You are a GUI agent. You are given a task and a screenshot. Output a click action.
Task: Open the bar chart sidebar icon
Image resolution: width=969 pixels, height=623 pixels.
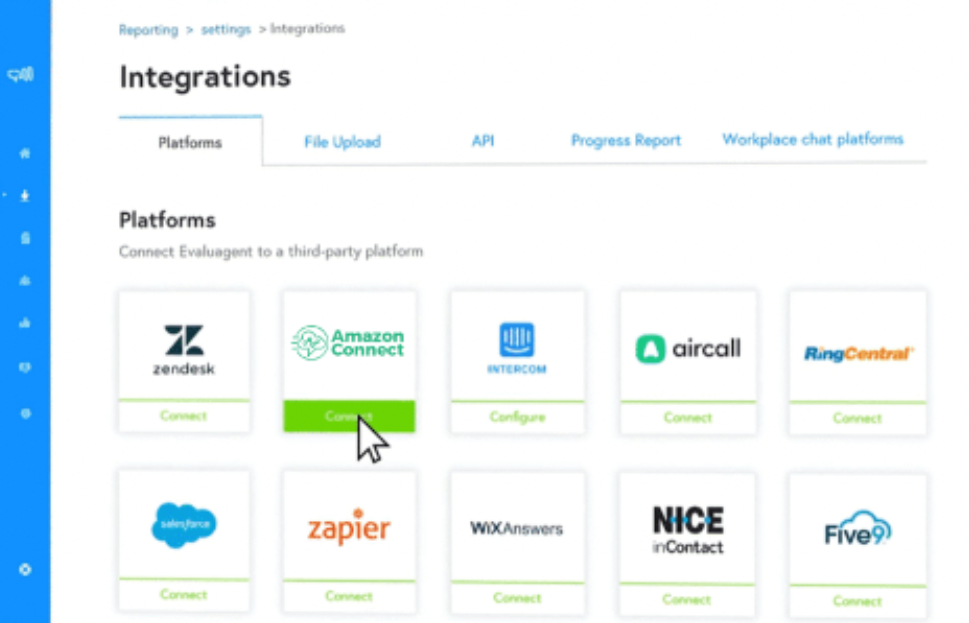[25, 323]
